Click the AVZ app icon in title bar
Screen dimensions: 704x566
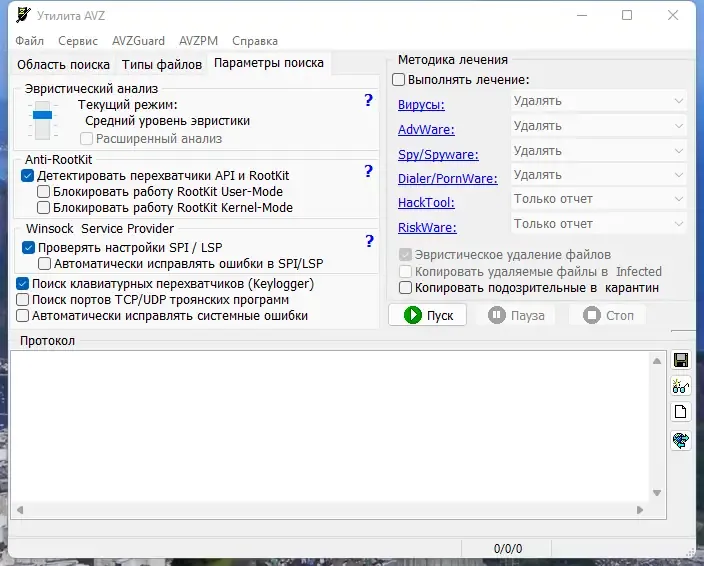[x=23, y=15]
